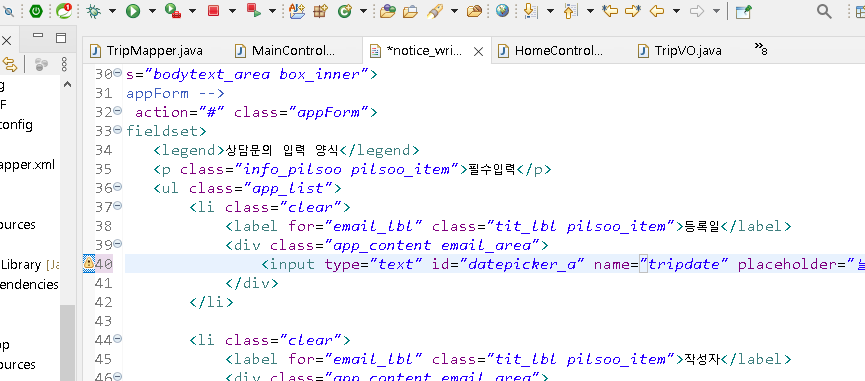Open the New Java Class dropdown arrow
865x381 pixels.
point(363,10)
